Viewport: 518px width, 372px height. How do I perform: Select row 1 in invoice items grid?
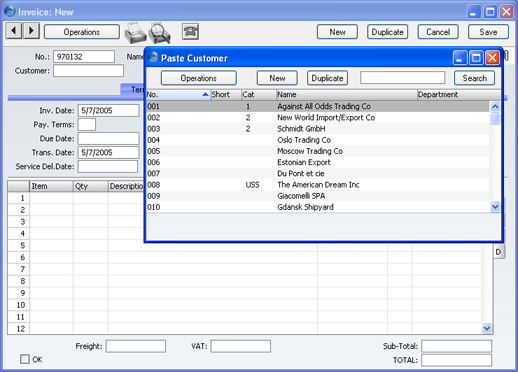[x=19, y=198]
